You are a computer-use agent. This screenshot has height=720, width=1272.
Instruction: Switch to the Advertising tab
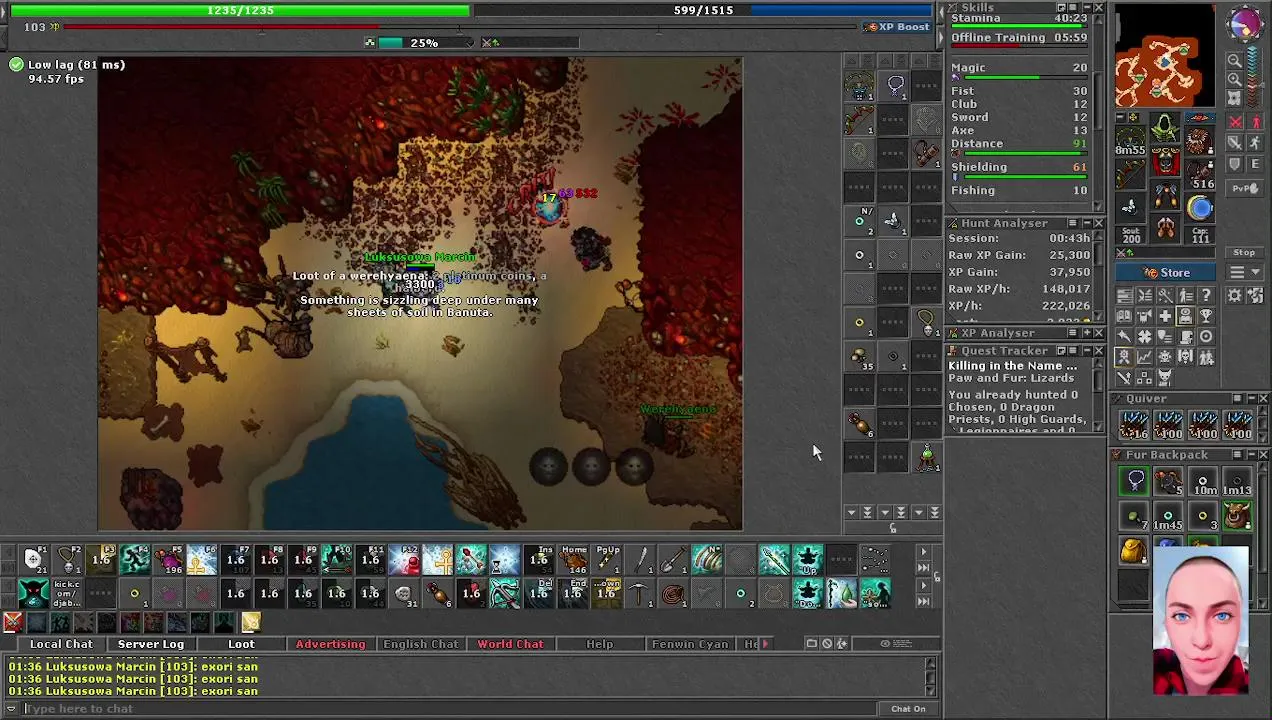(x=330, y=644)
